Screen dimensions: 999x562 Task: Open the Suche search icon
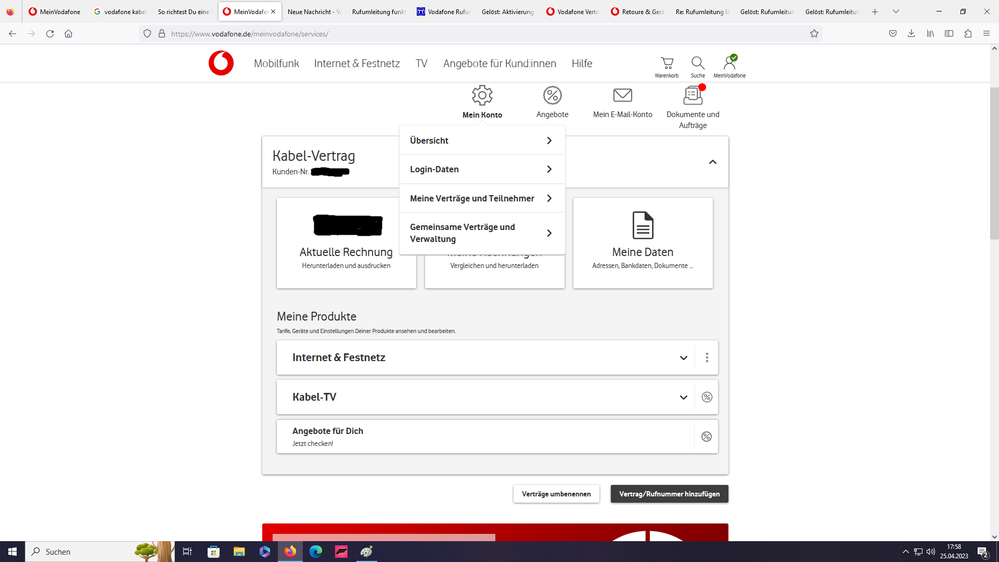pyautogui.click(x=698, y=66)
